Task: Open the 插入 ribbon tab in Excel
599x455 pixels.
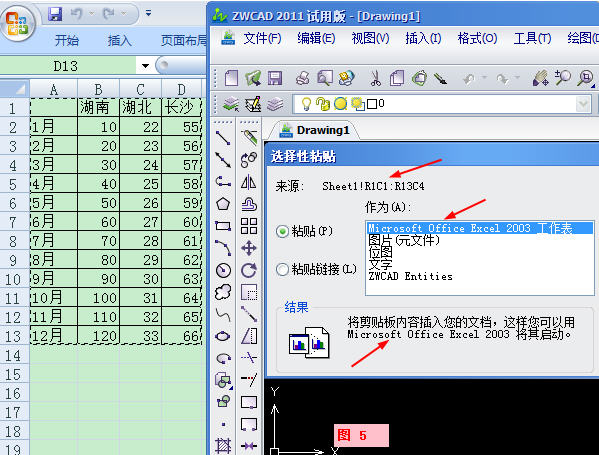Action: (x=120, y=40)
